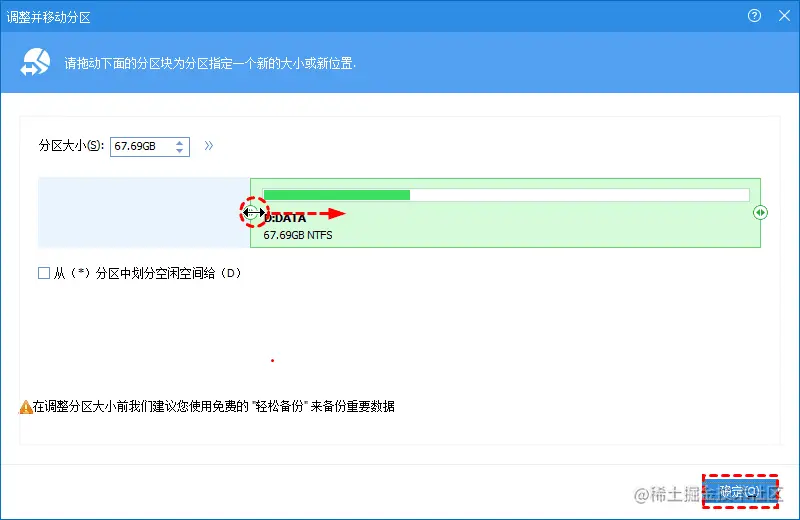Expand advanced options double chevron
The image size is (800, 520).
coord(209,146)
